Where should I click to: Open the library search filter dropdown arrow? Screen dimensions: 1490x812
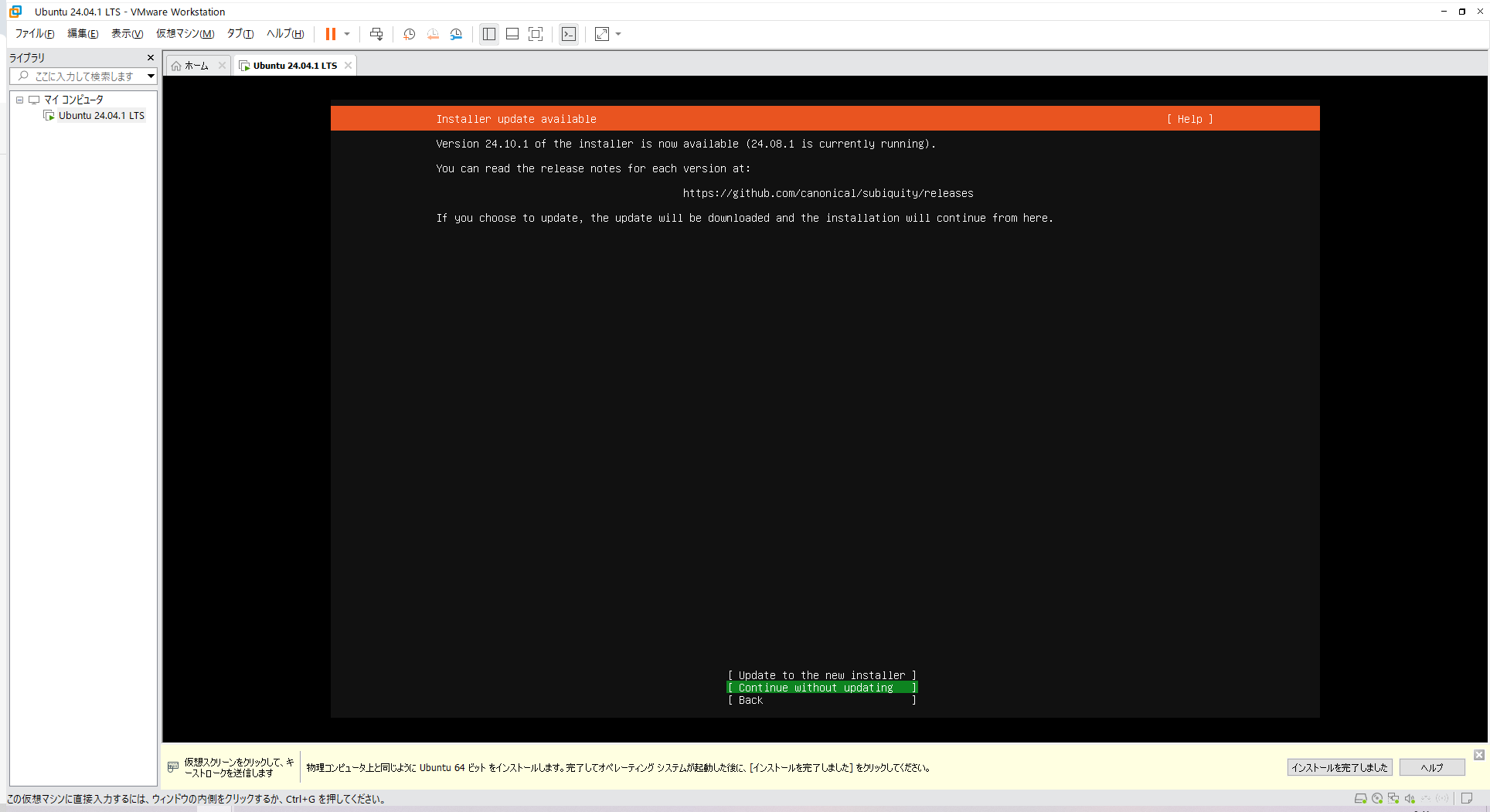151,76
